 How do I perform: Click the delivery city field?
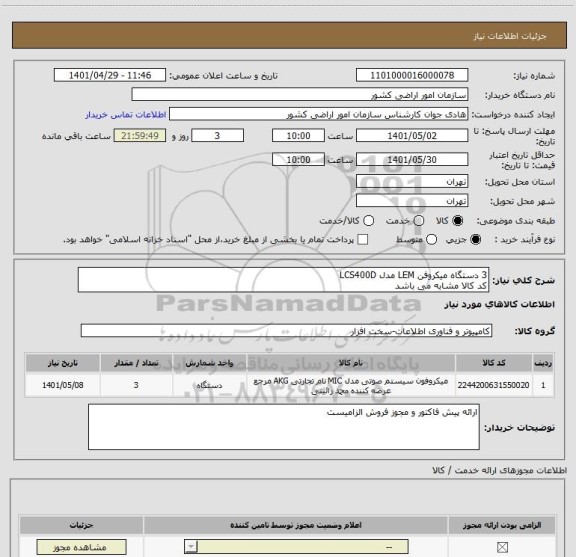point(412,201)
